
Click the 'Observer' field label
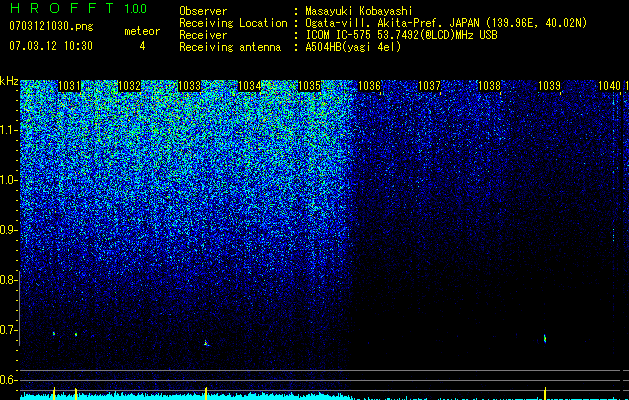point(203,11)
